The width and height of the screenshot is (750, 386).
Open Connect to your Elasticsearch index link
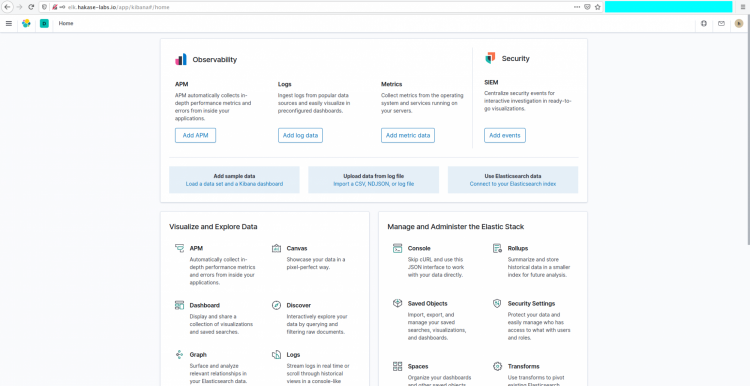tap(513, 184)
